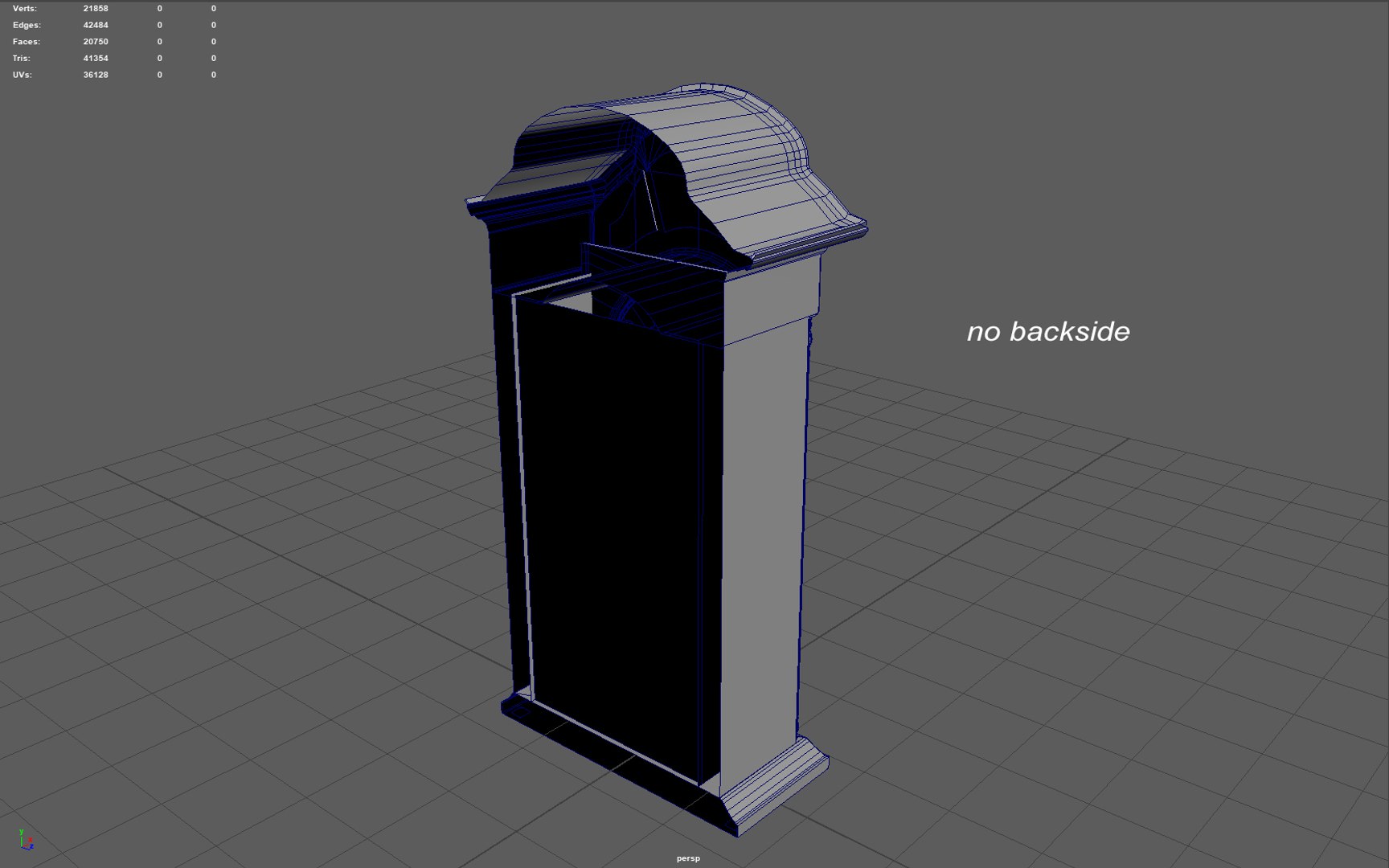
Task: Click the 'no backside' annotation text
Action: (x=1048, y=331)
